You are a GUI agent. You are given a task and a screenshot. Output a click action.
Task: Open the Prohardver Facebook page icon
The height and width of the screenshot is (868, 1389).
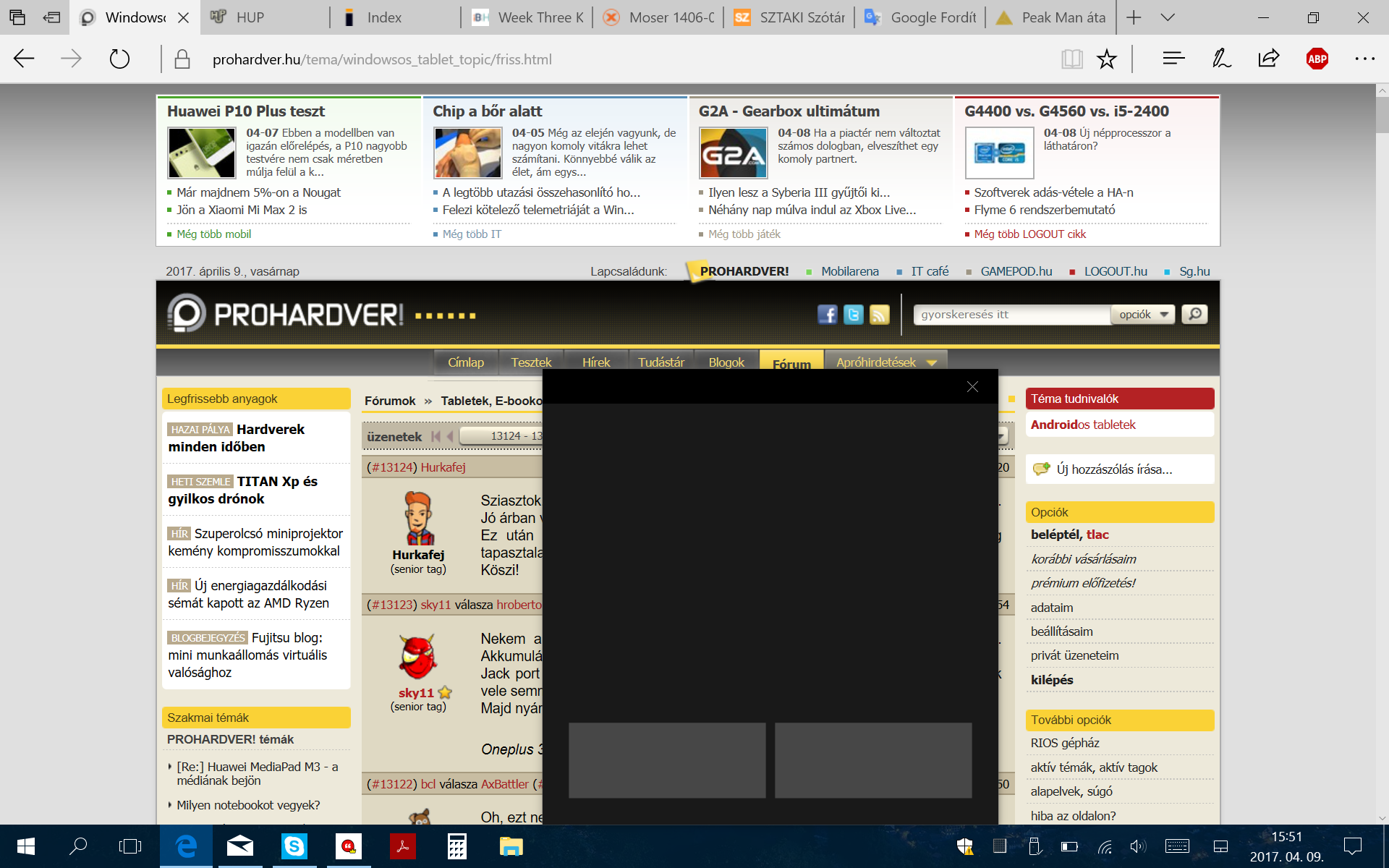coord(827,315)
